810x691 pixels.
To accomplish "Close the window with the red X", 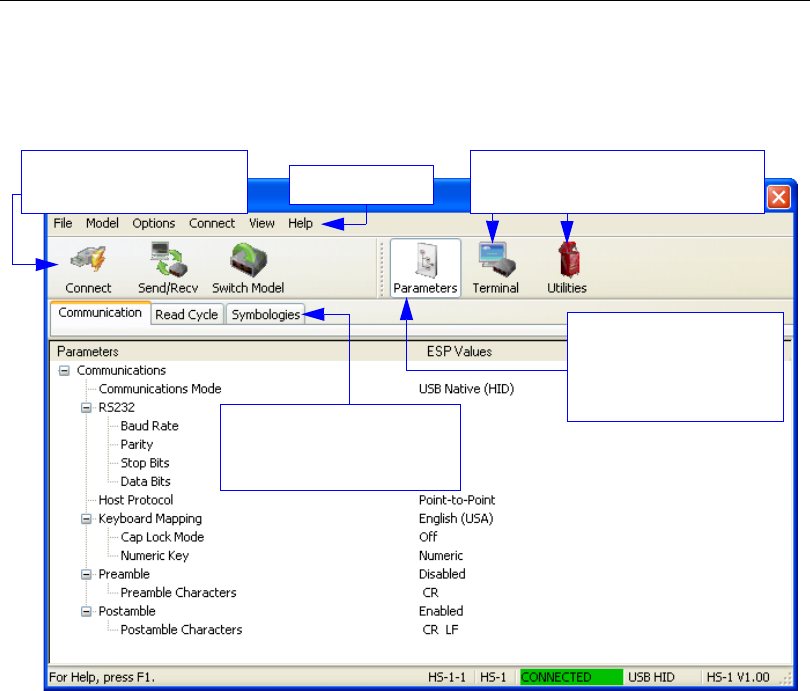I will click(x=778, y=197).
